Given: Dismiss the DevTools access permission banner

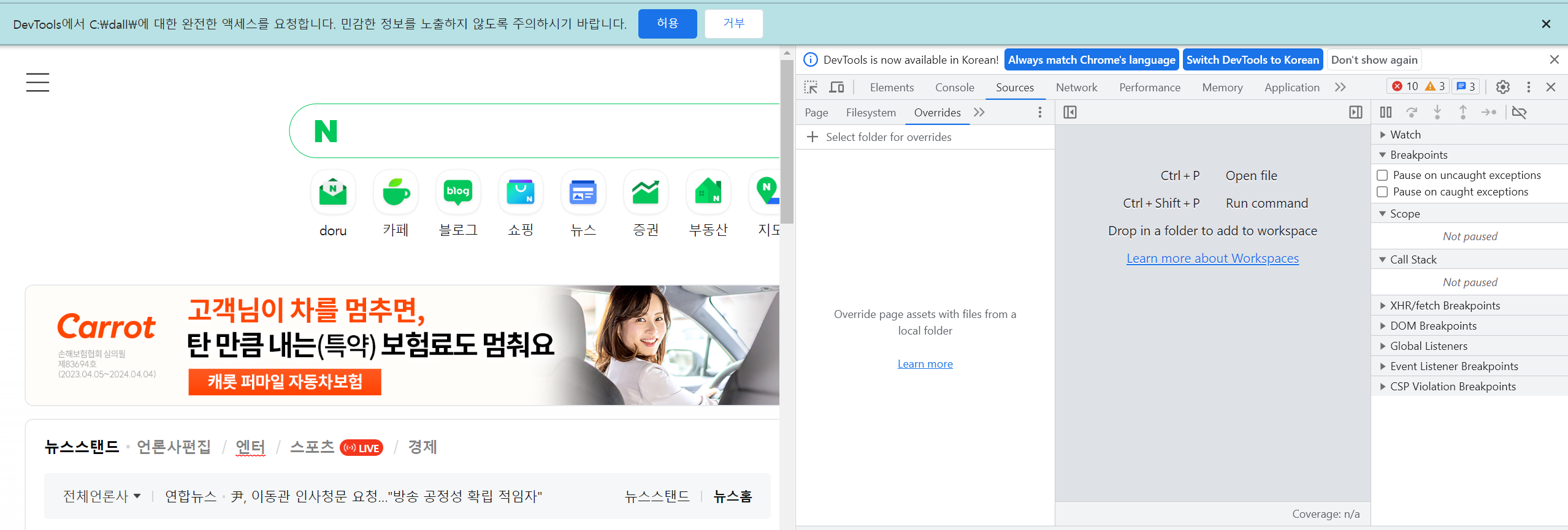Looking at the screenshot, I should 1546,24.
